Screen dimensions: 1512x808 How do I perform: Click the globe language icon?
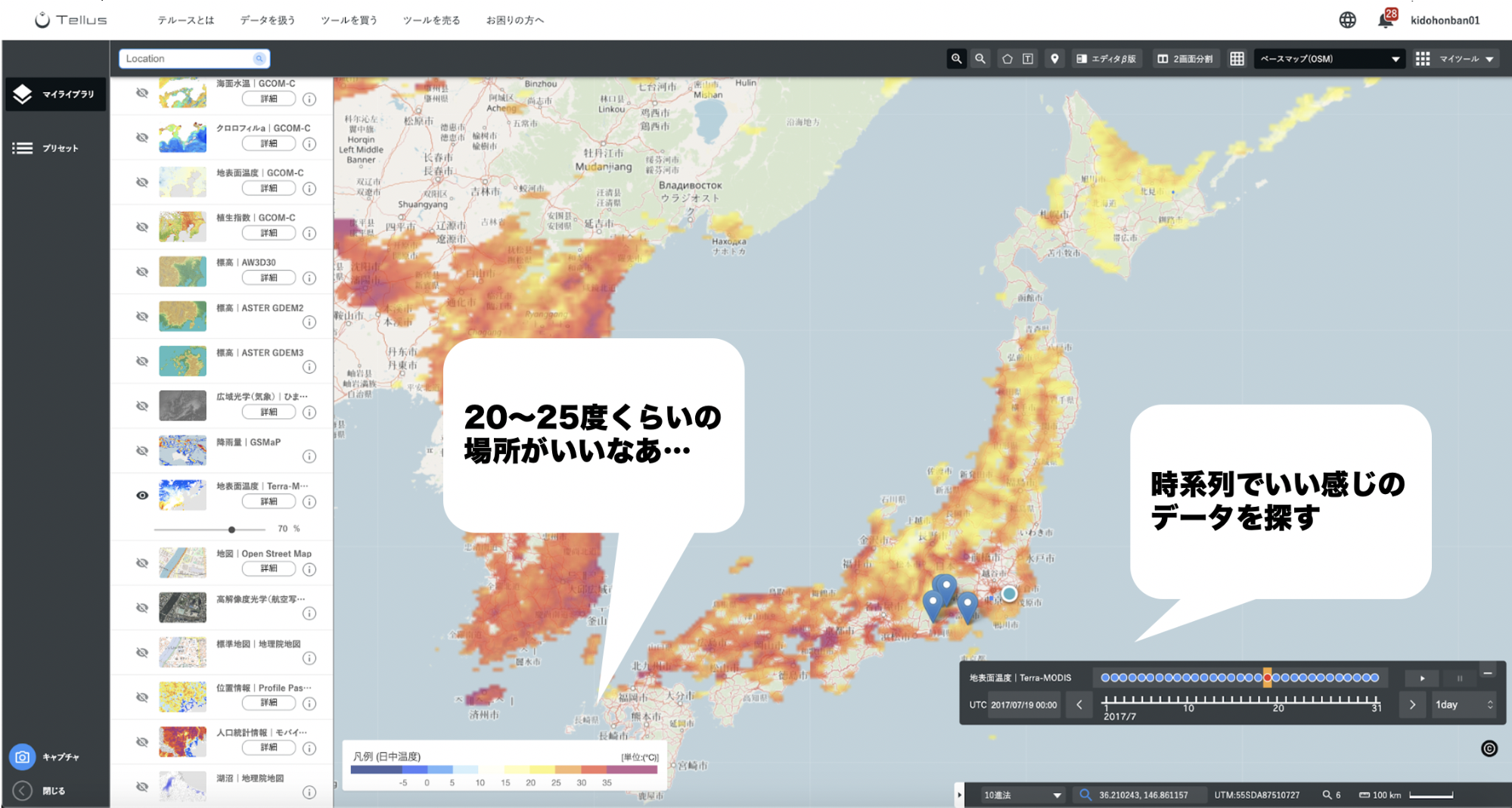tap(1347, 20)
